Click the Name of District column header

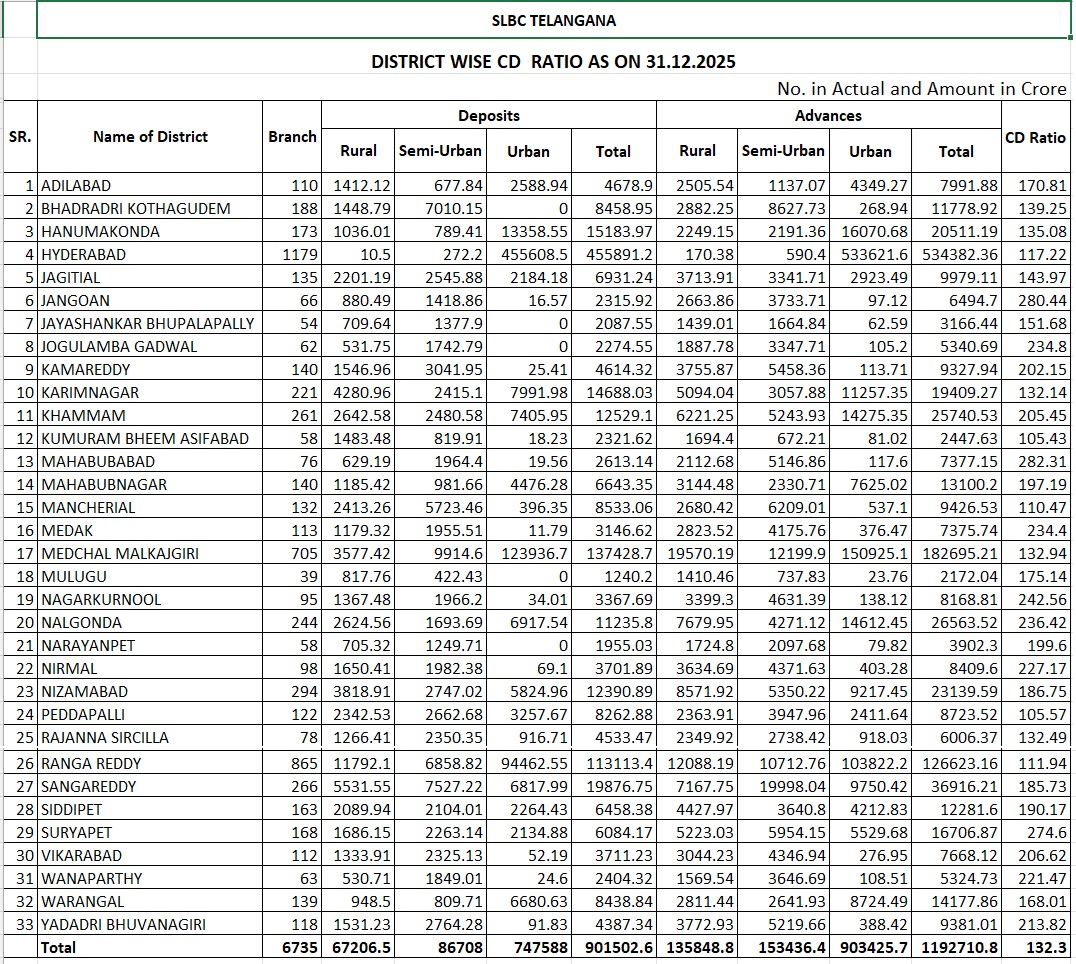coord(150,137)
